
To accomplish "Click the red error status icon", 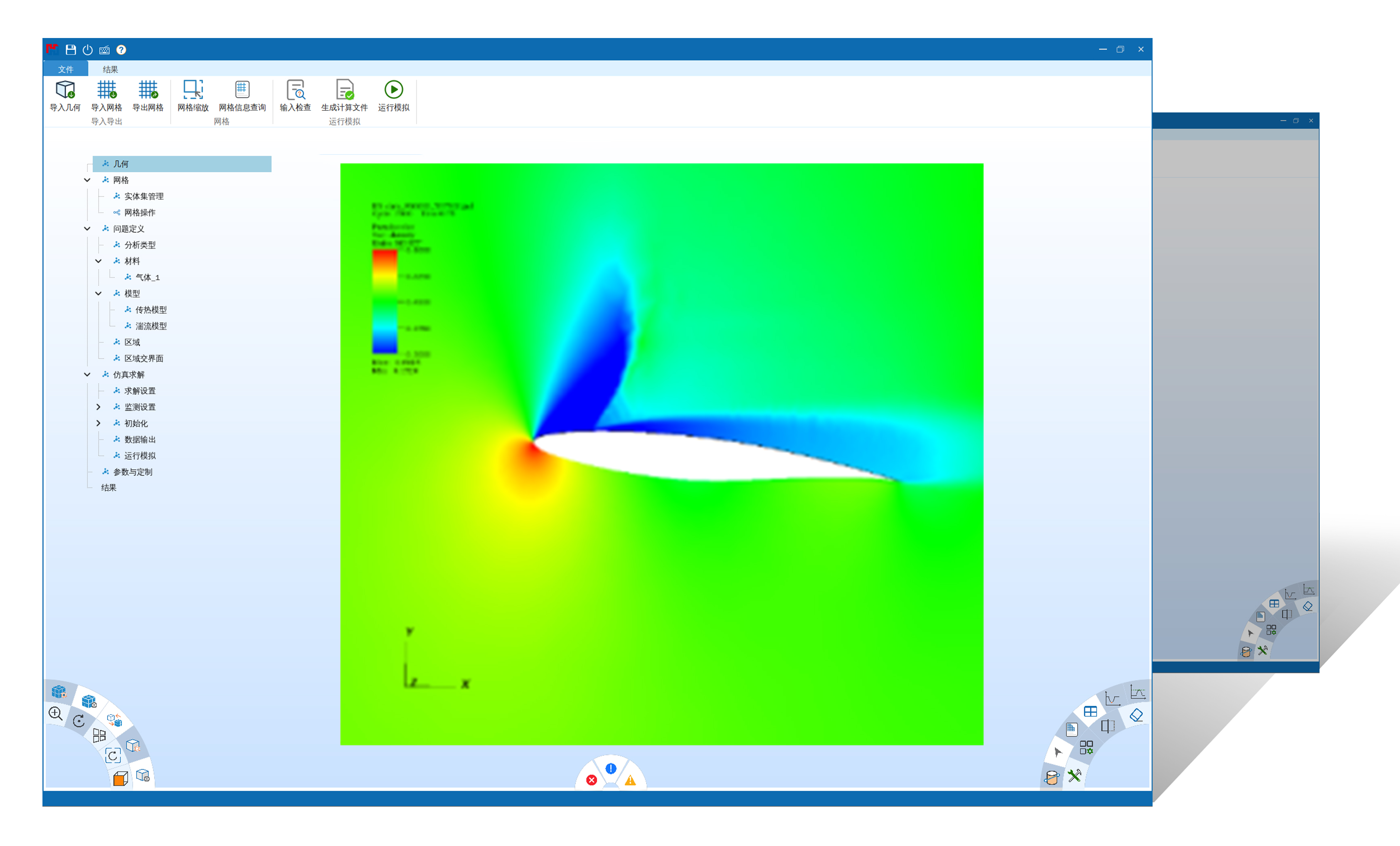I will pyautogui.click(x=591, y=780).
